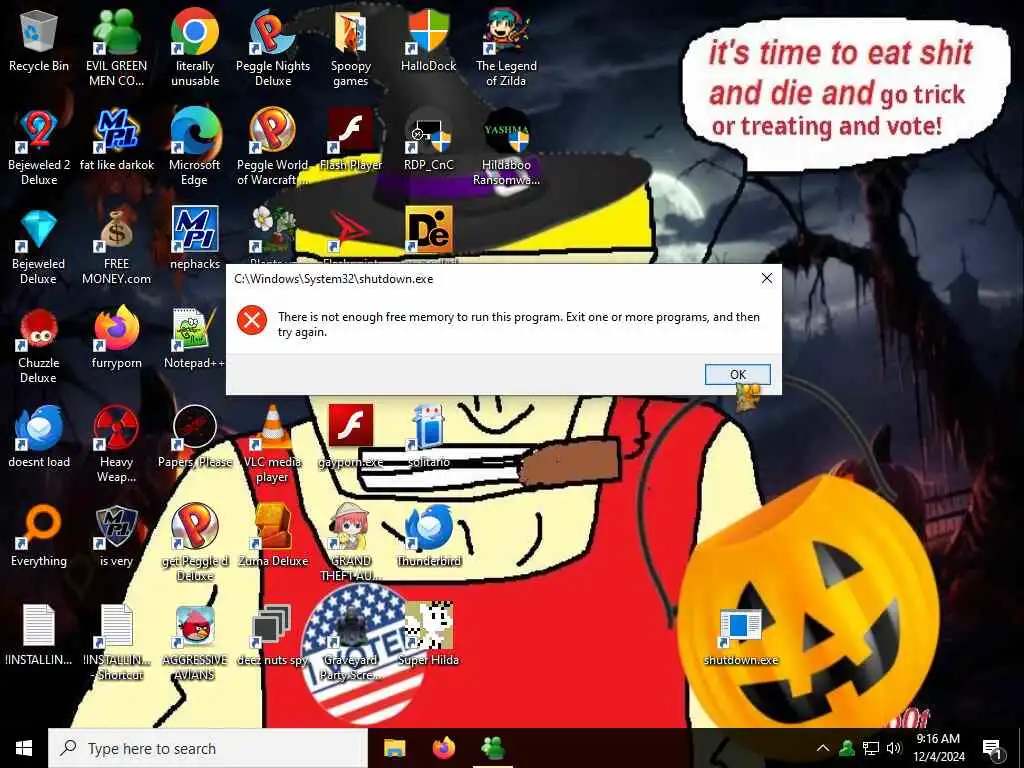1024x768 pixels.
Task: Open the Spoopy games folder
Action: pyautogui.click(x=351, y=47)
